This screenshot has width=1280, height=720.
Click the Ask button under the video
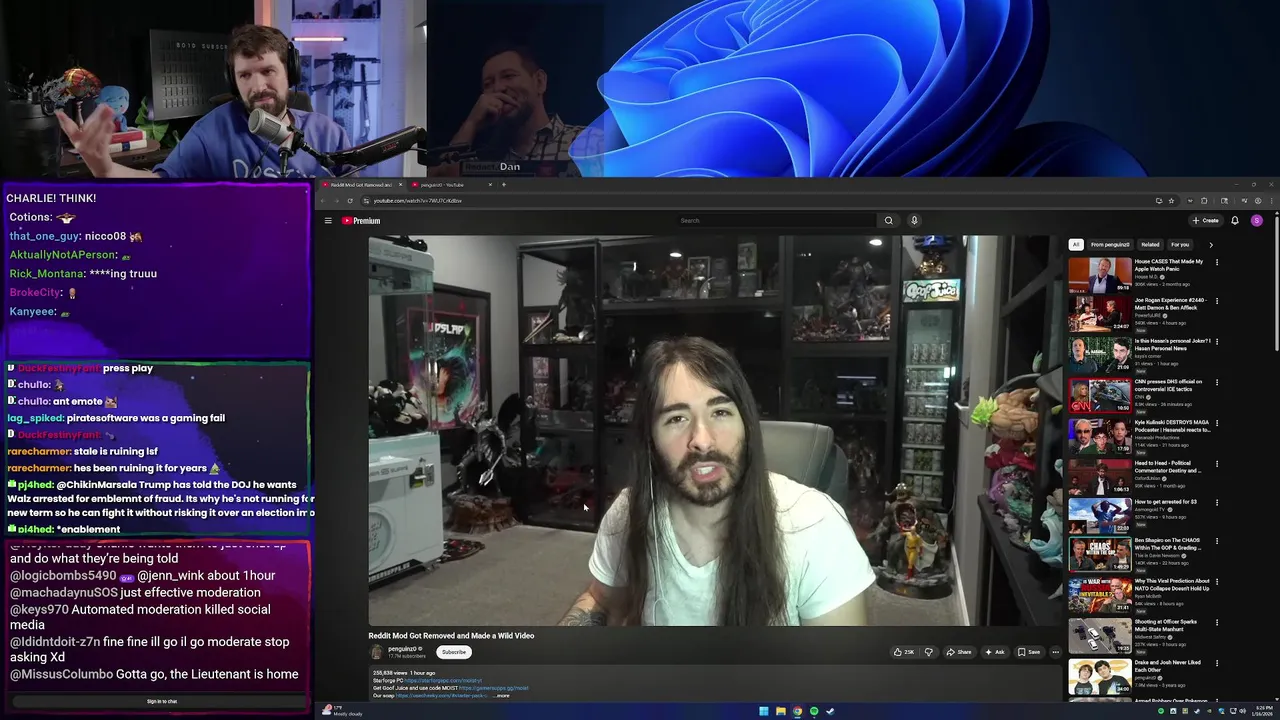[x=995, y=652]
